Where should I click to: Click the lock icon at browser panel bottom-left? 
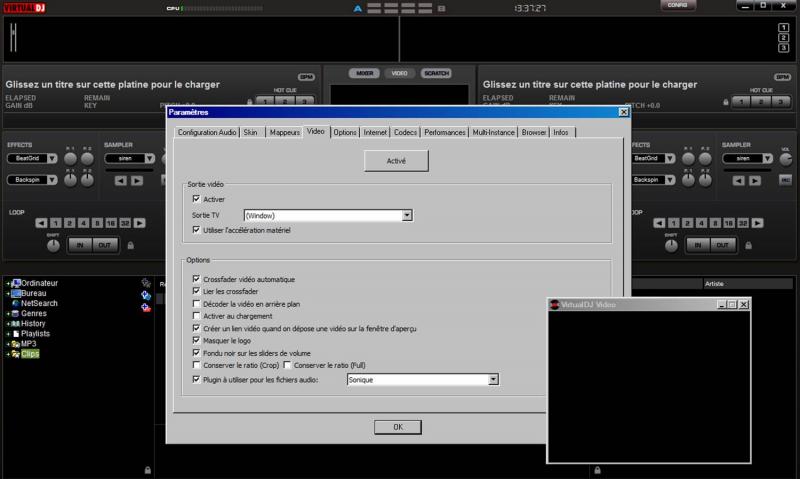(x=148, y=468)
